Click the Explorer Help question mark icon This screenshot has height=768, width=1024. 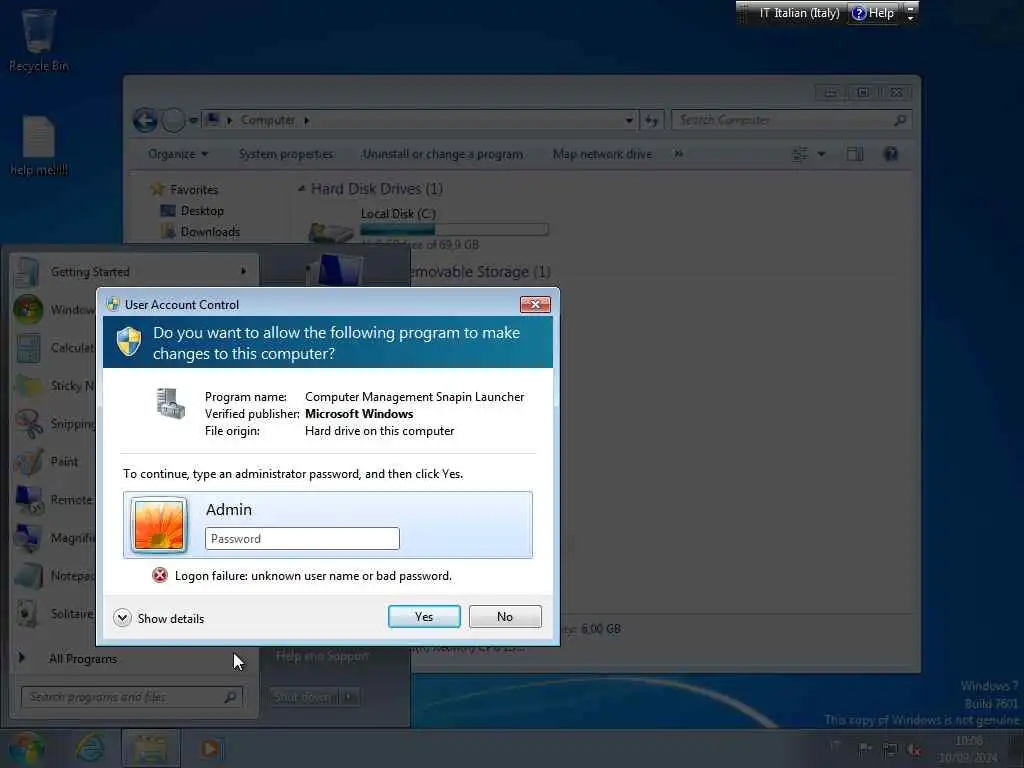pos(891,154)
